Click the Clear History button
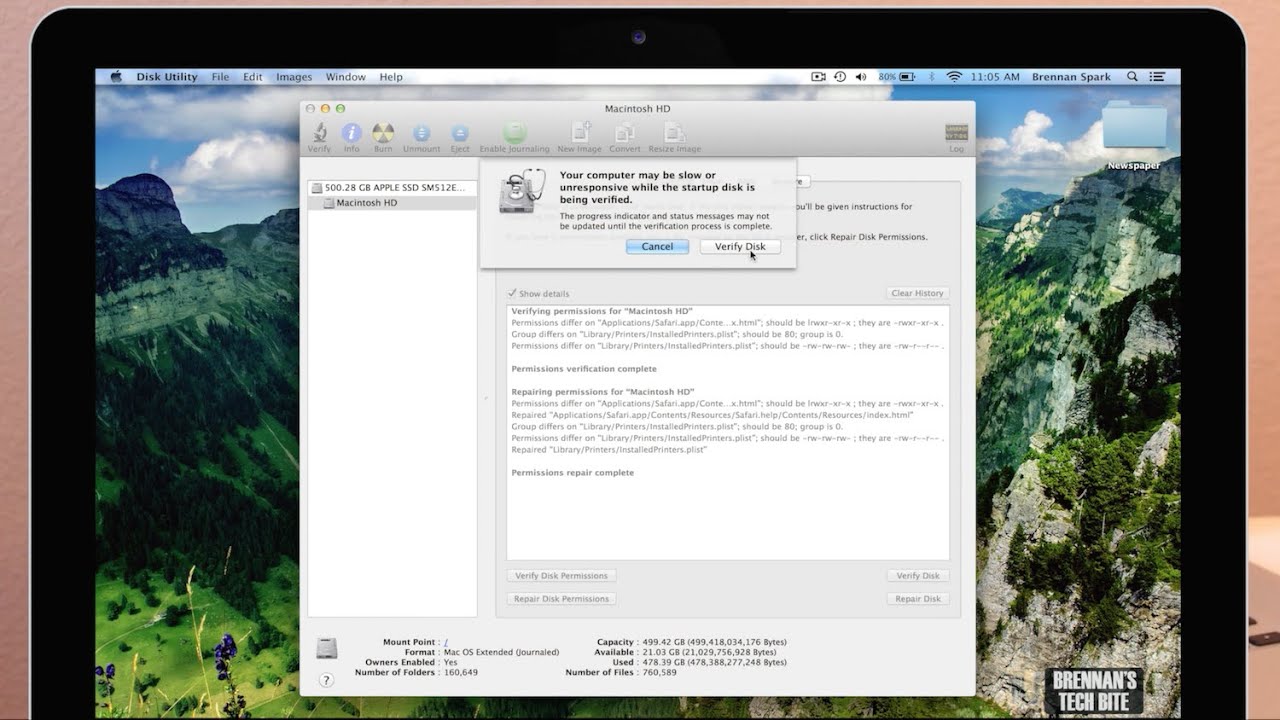 pos(917,293)
